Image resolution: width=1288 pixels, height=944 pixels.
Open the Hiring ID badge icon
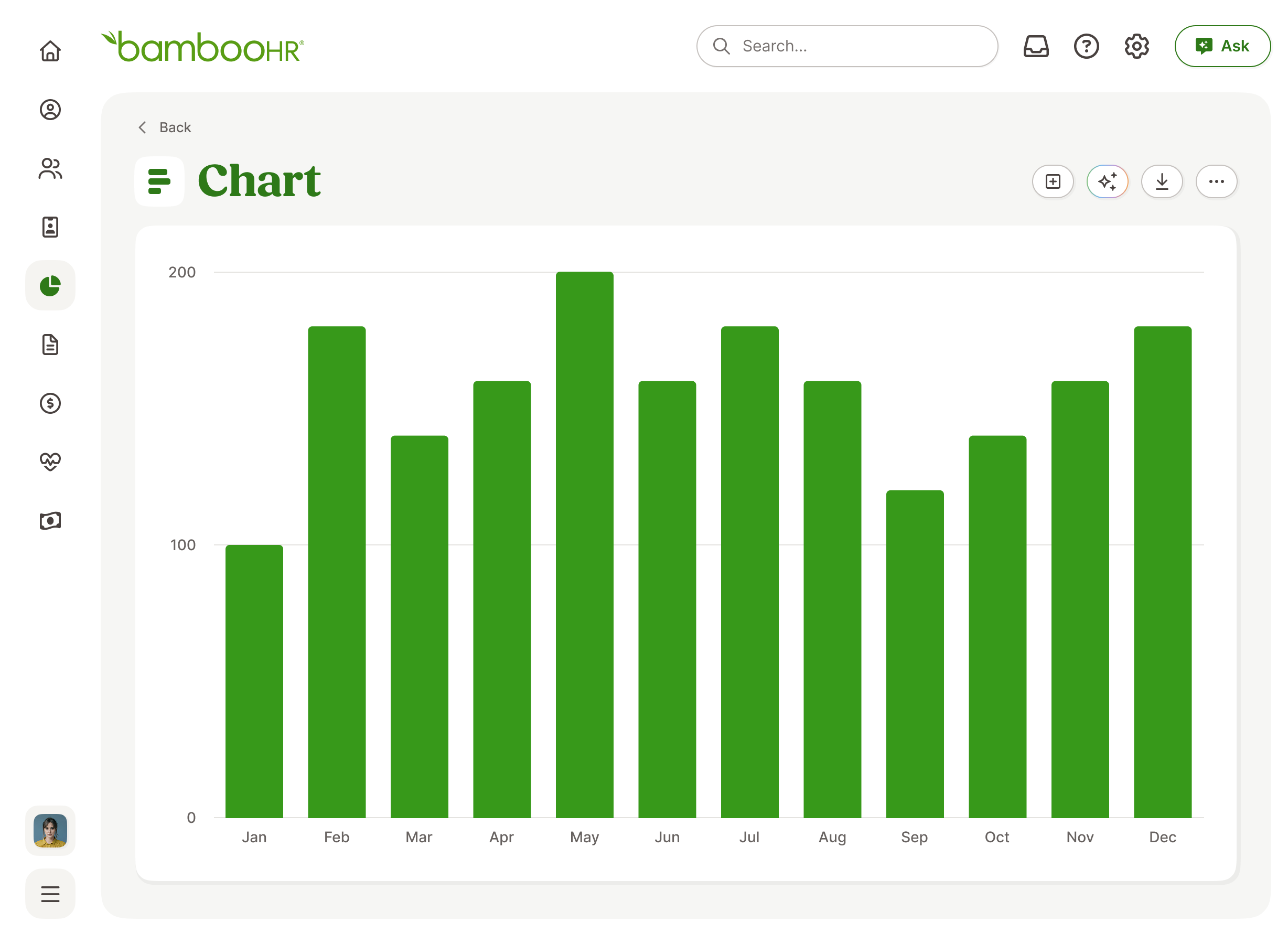[x=50, y=227]
